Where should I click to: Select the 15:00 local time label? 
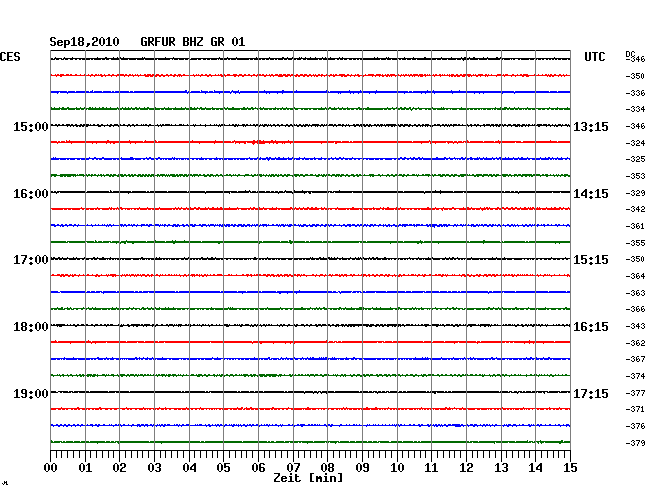pos(31,127)
